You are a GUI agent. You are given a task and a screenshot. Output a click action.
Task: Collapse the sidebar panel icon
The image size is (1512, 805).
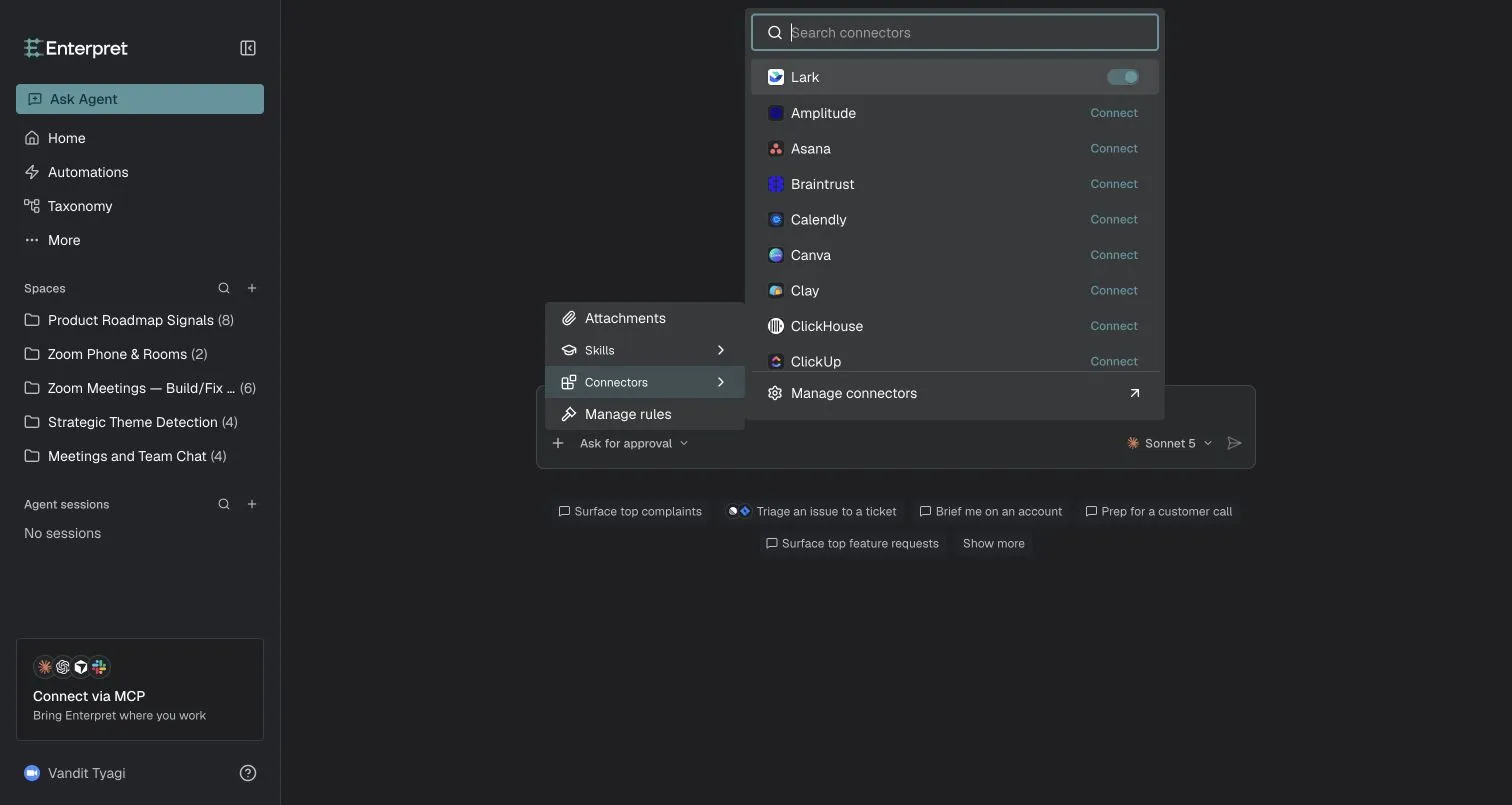pyautogui.click(x=248, y=48)
